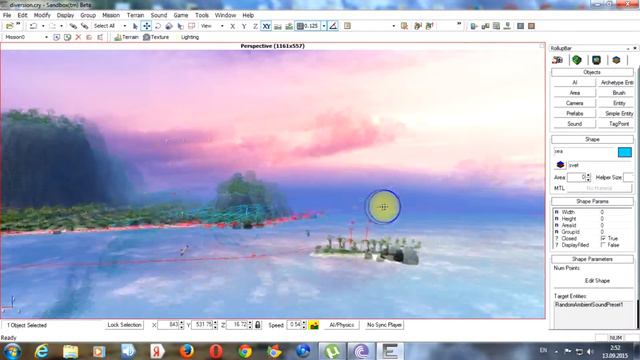This screenshot has height=360, width=640.
Task: Click the object selection icon right of the selection-set dropdown
Action: tap(404, 26)
